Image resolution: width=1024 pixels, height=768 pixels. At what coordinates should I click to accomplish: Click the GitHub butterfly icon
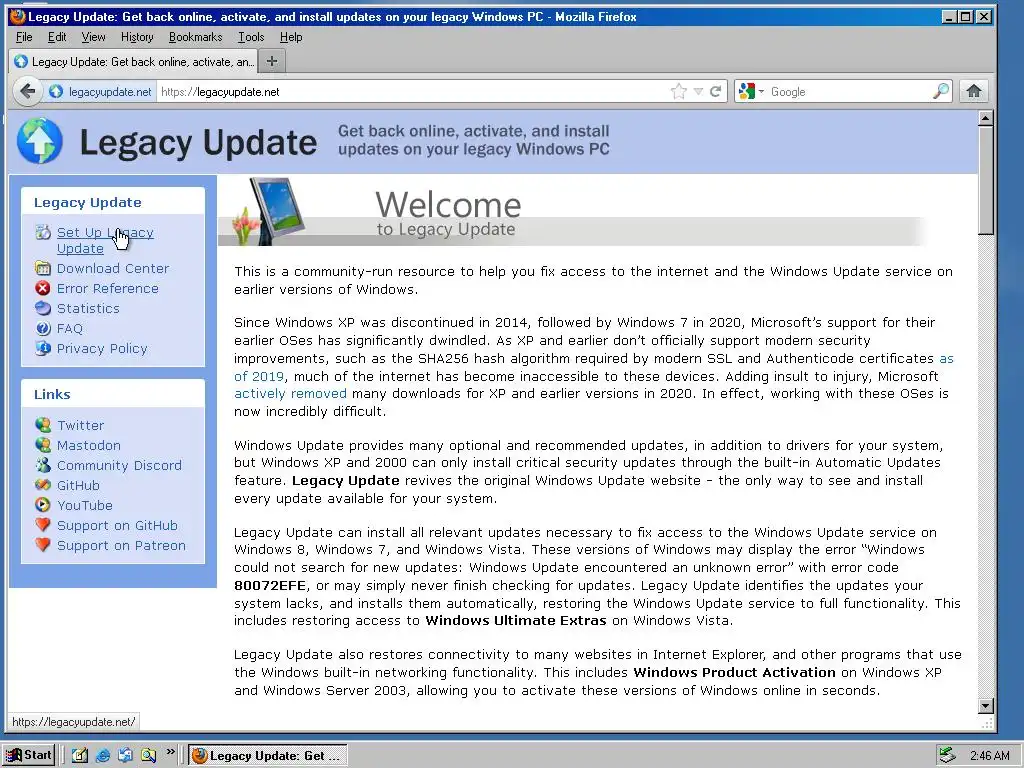43,485
